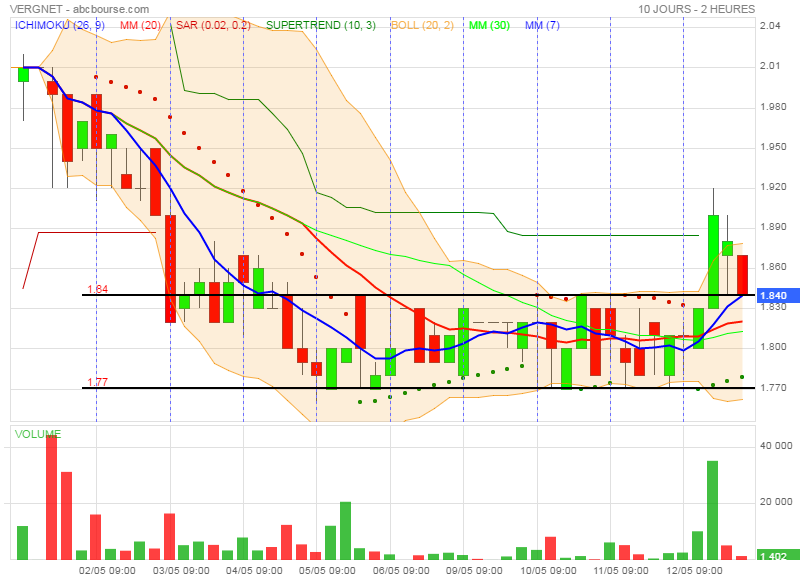This screenshot has width=800, height=580.
Task: Click the 1.402 current volume tag
Action: tap(778, 556)
